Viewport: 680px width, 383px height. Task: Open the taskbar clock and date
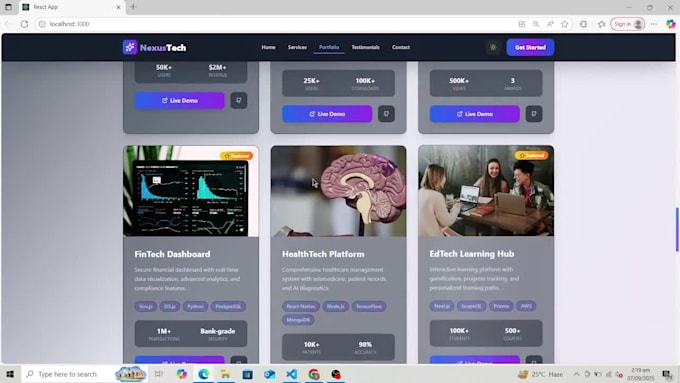641,374
